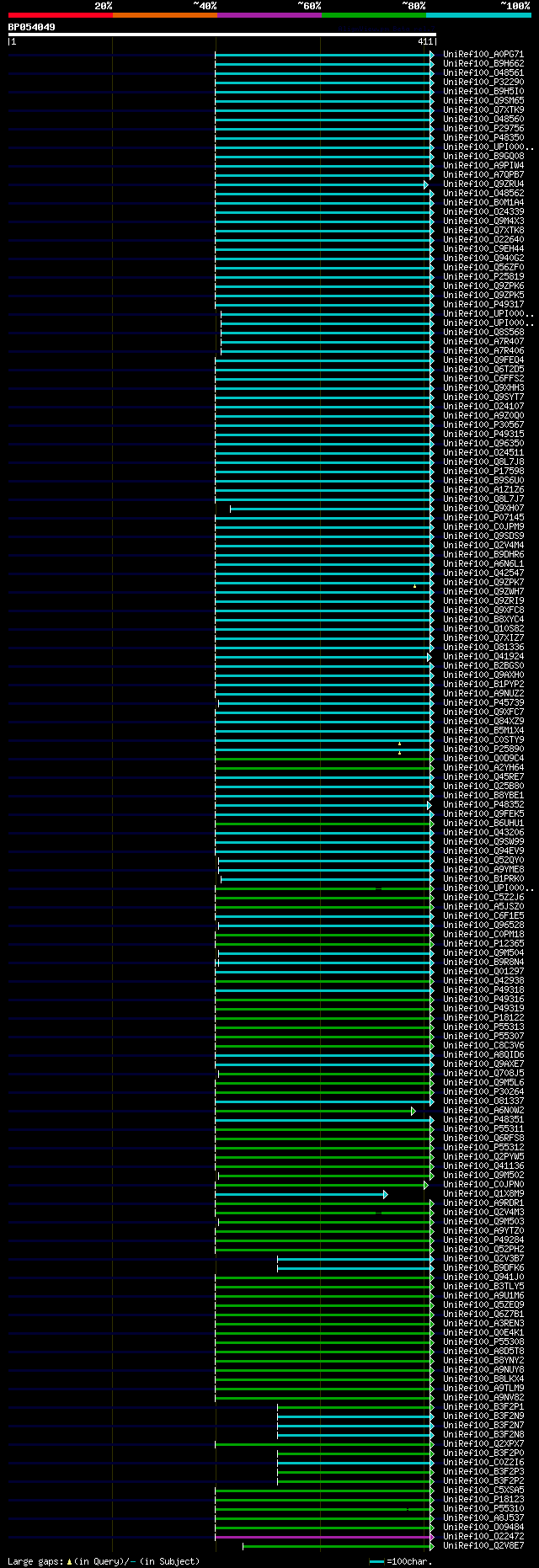Select hit UniRef100_Q9M4X3
The width and height of the screenshot is (539, 1568).
[483, 221]
